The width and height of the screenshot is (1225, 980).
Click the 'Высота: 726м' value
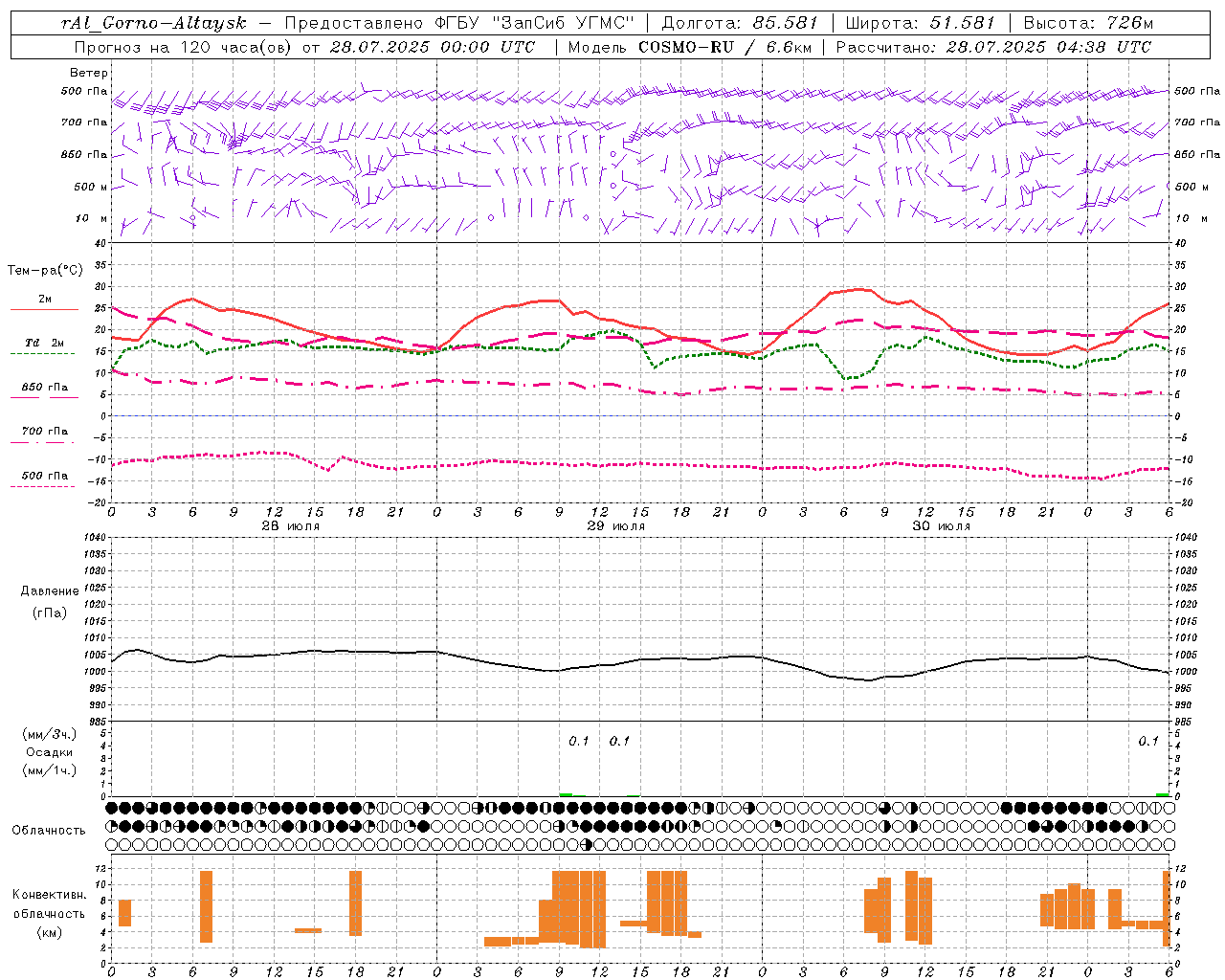click(1088, 23)
